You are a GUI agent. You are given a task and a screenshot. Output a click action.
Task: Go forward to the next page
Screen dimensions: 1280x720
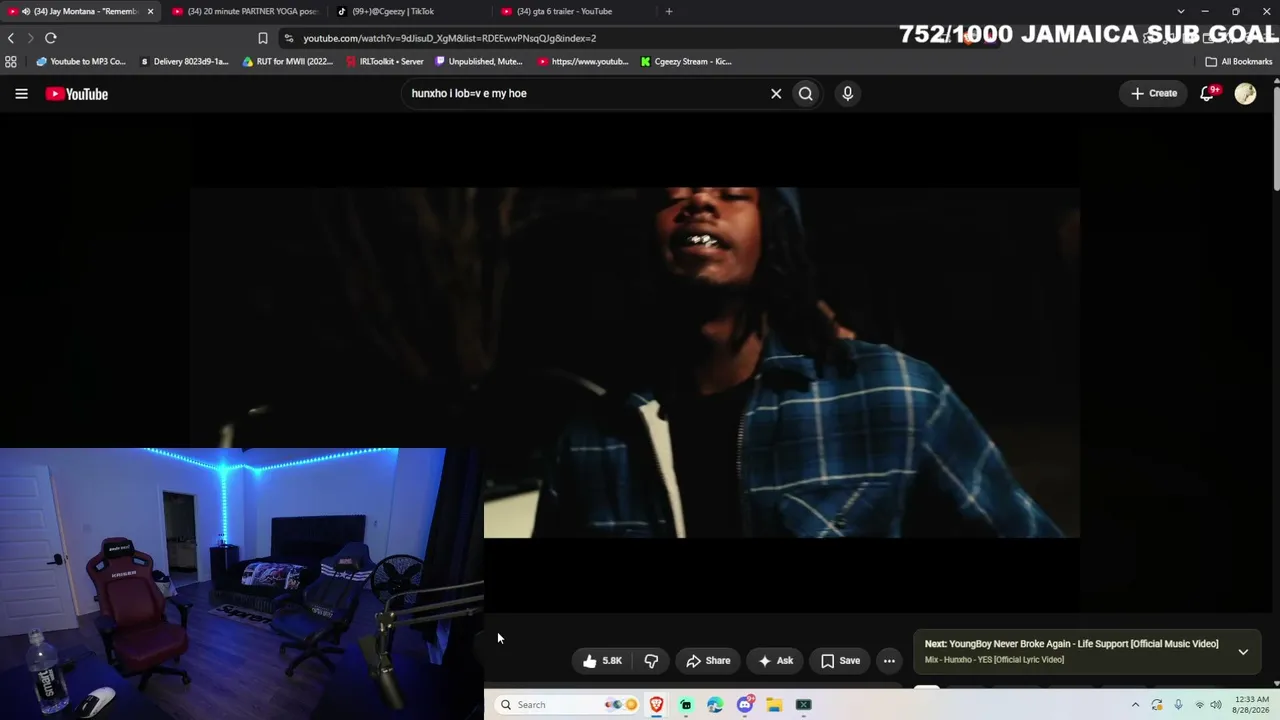30,38
